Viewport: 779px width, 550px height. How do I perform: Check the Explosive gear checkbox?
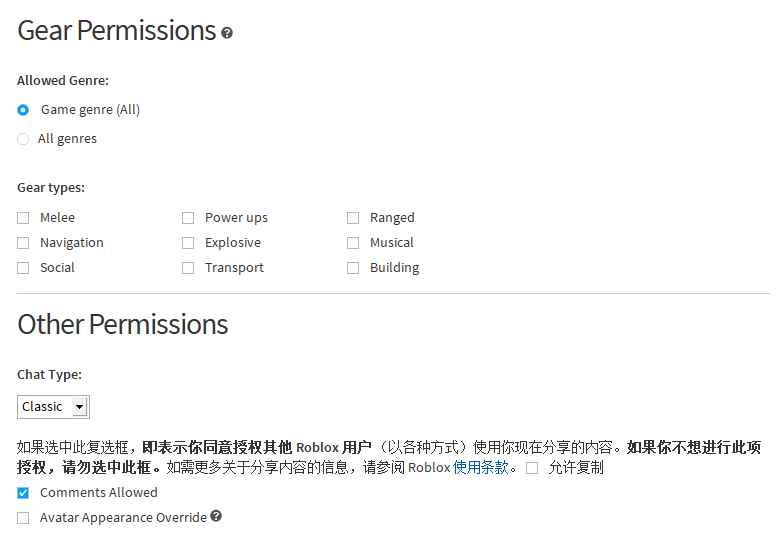click(188, 243)
